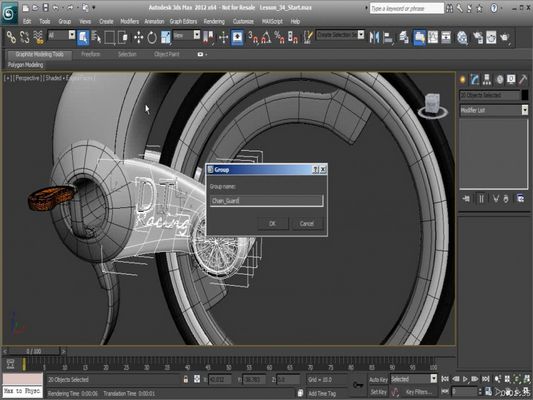Open the Group menu
The width and height of the screenshot is (533, 400).
click(65, 21)
